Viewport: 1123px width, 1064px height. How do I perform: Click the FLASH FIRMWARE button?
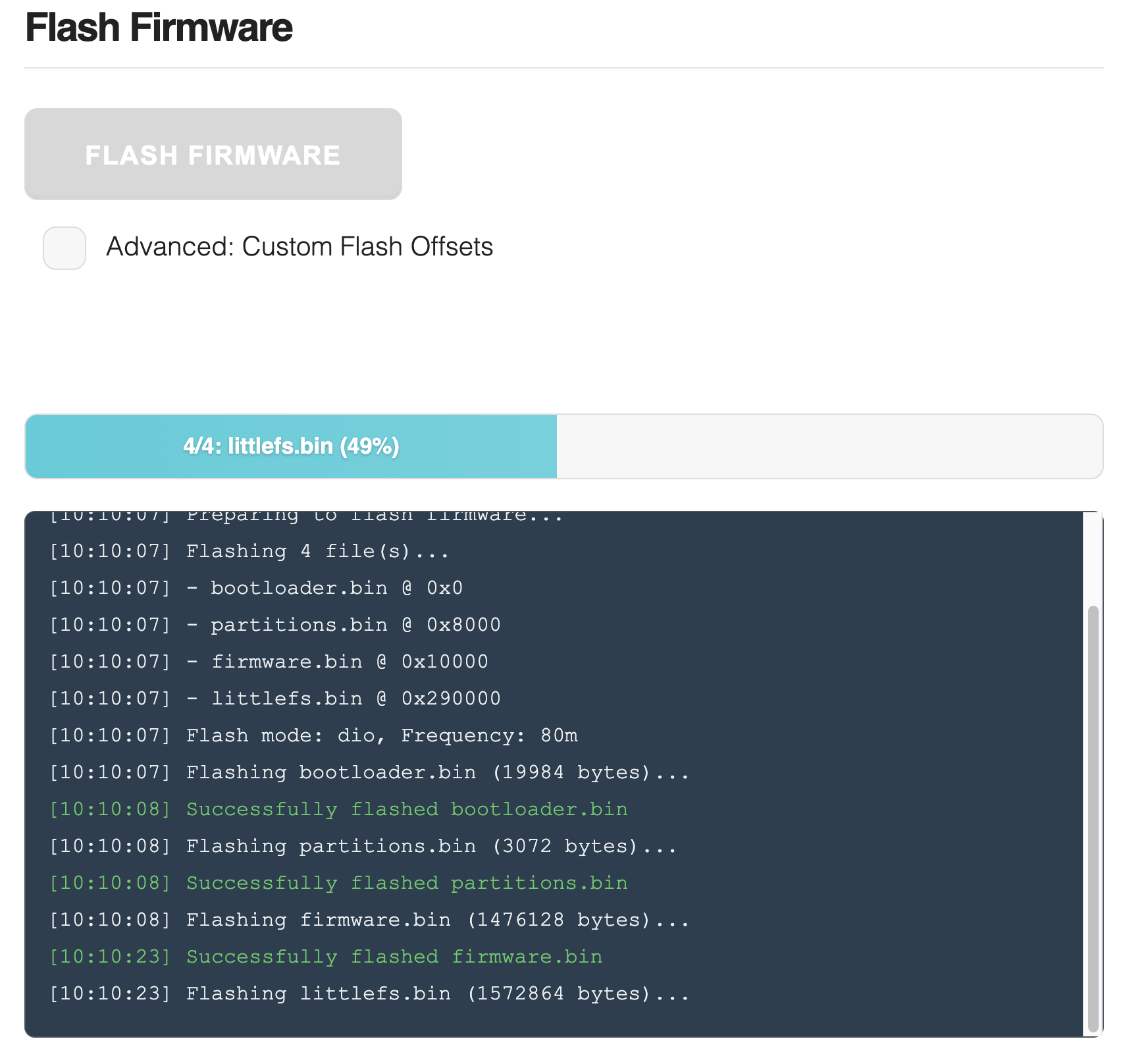coord(213,155)
